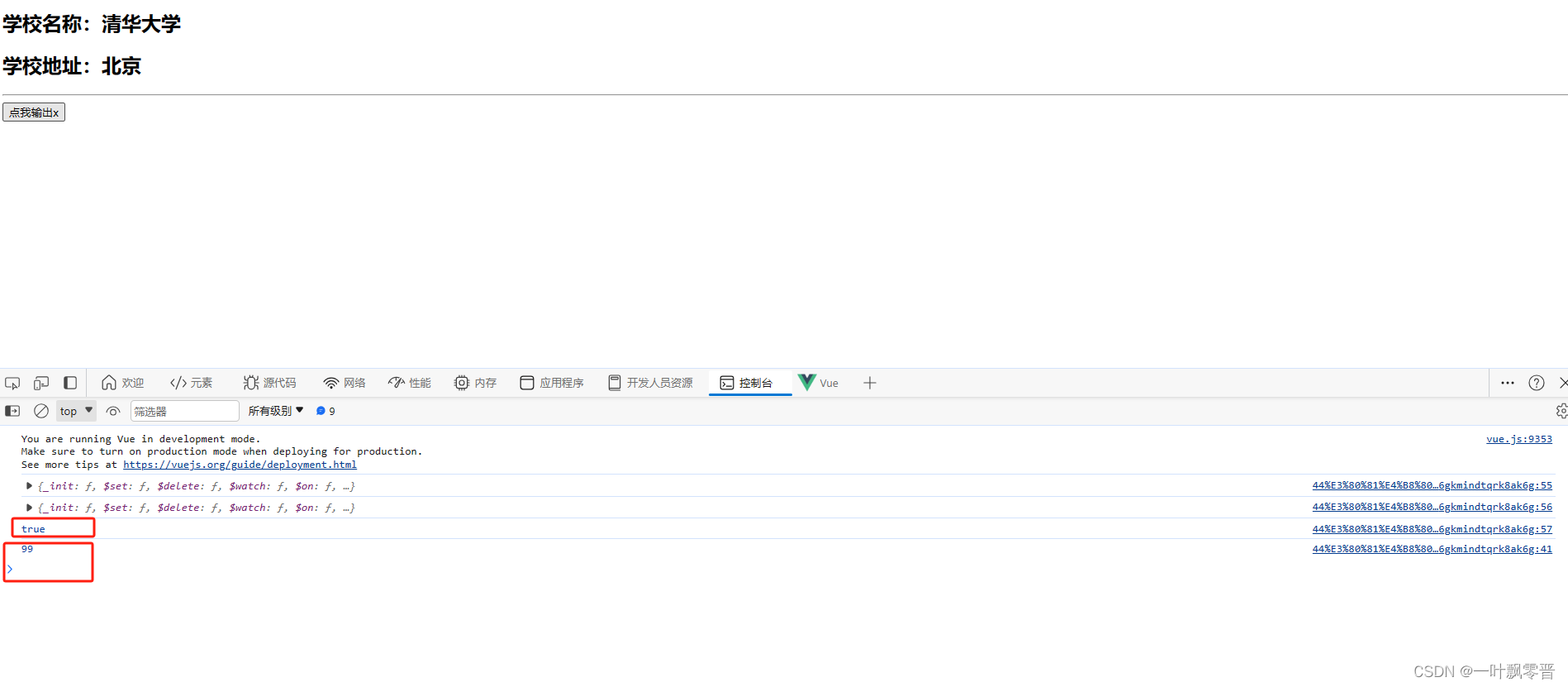Screen dimensions: 1568x687
Task: Show the console sidebar icon
Action: pos(12,411)
